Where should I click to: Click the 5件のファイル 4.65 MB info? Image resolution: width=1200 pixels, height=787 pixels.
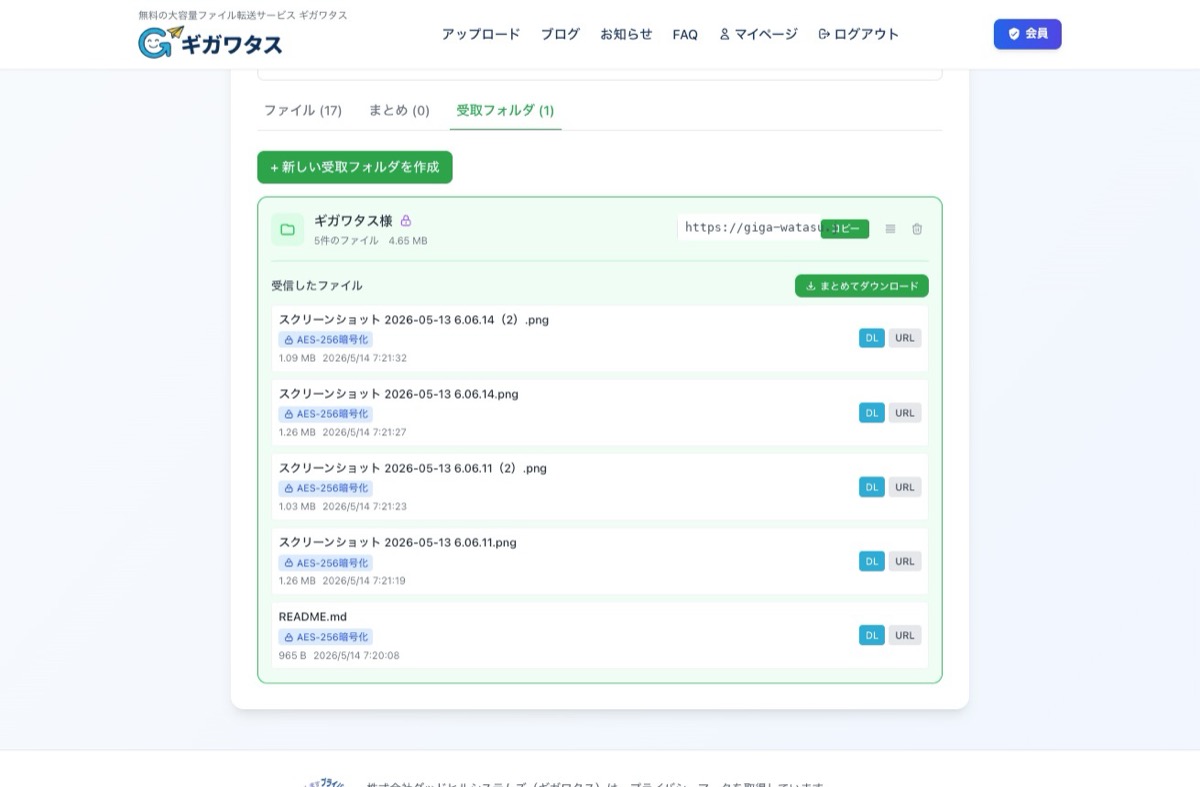(x=371, y=241)
